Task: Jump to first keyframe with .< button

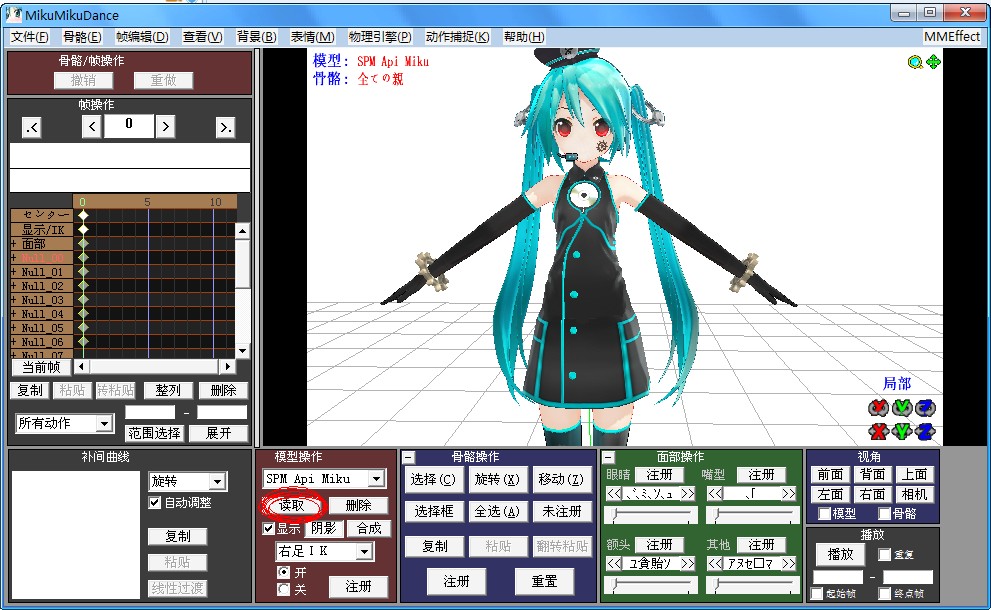Action: (x=32, y=128)
